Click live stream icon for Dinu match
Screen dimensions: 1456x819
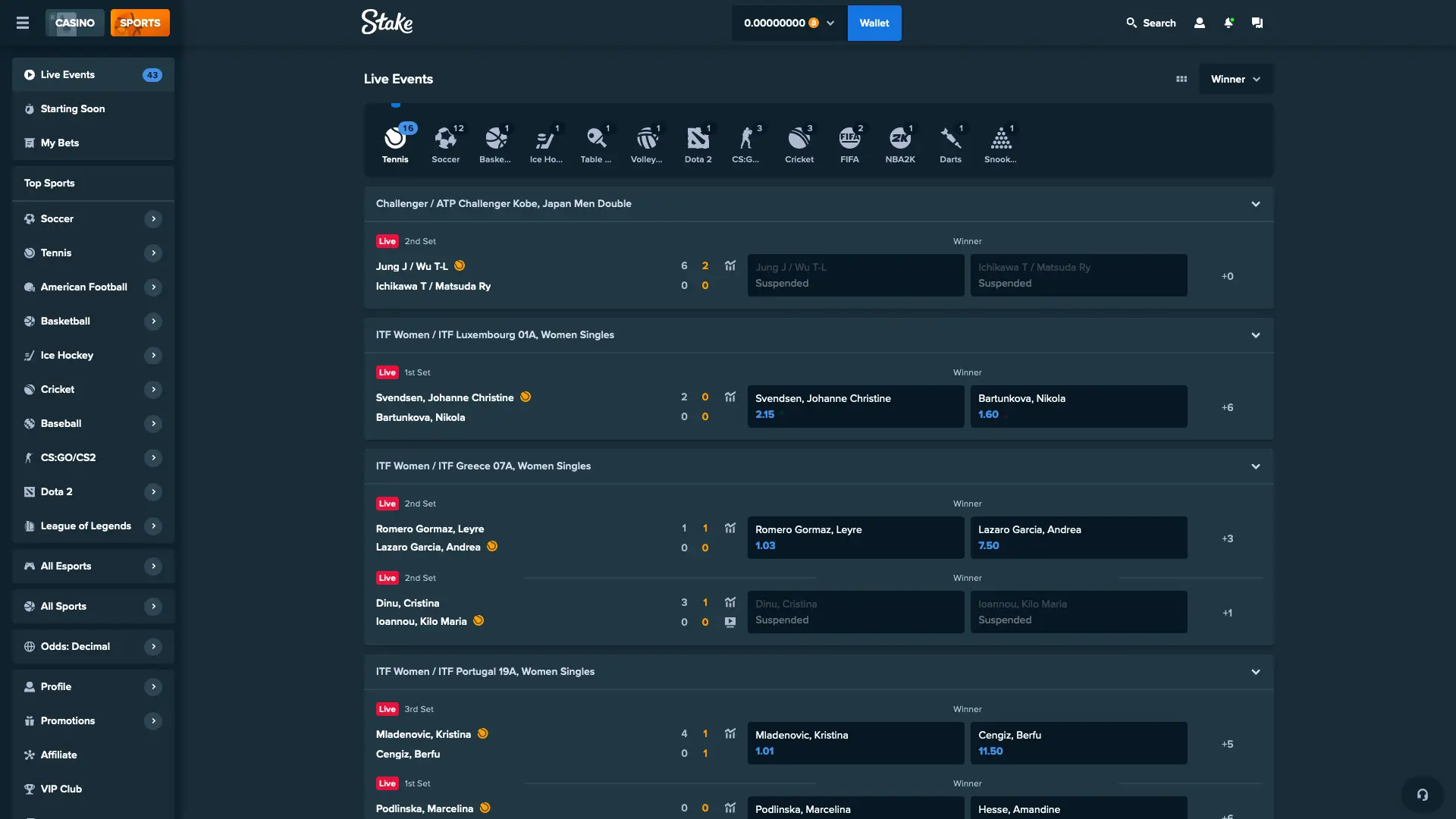click(x=730, y=622)
